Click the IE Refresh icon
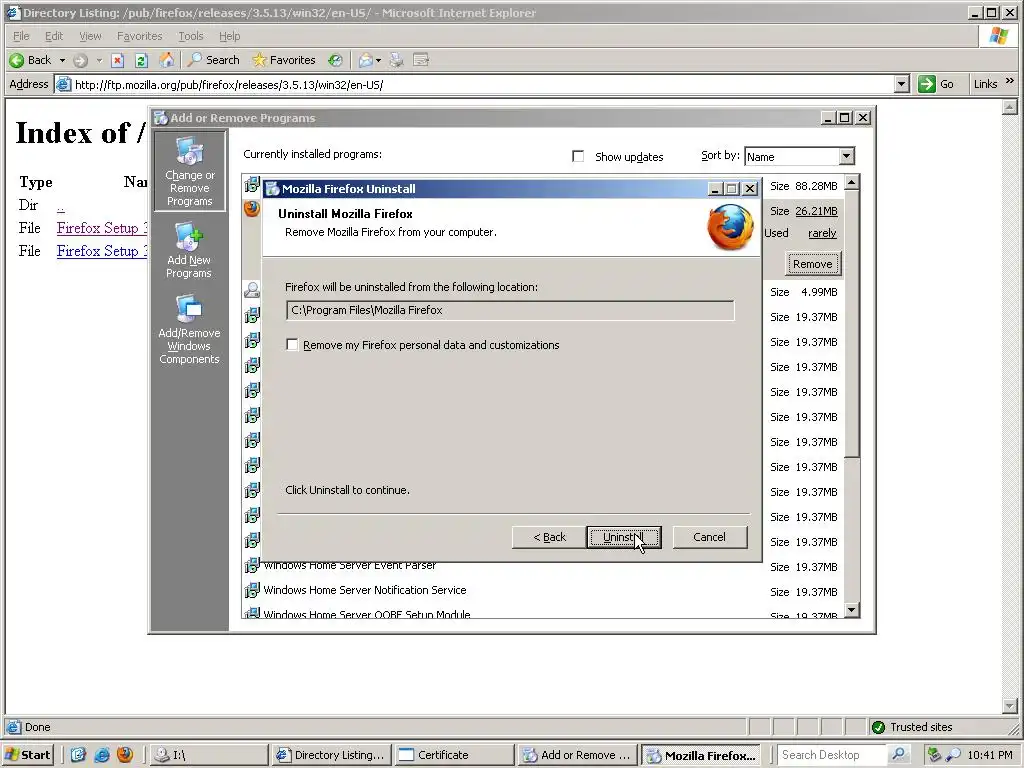 click(x=141, y=60)
